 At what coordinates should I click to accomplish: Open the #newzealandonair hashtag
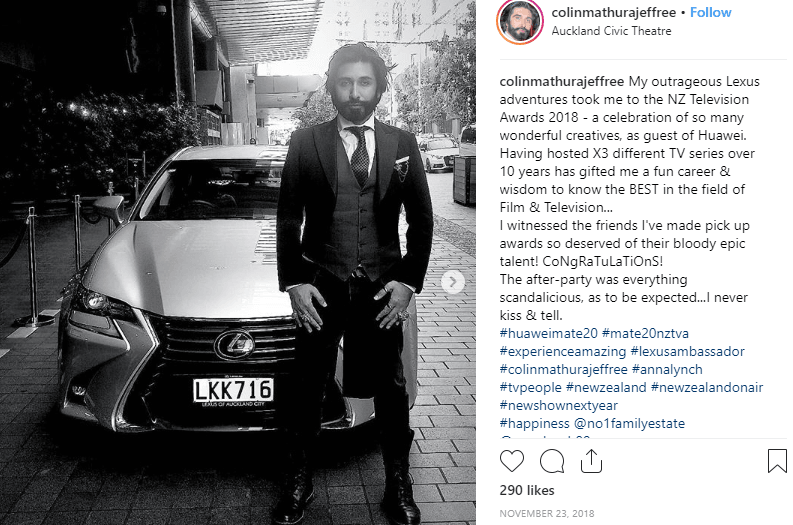[x=707, y=387]
